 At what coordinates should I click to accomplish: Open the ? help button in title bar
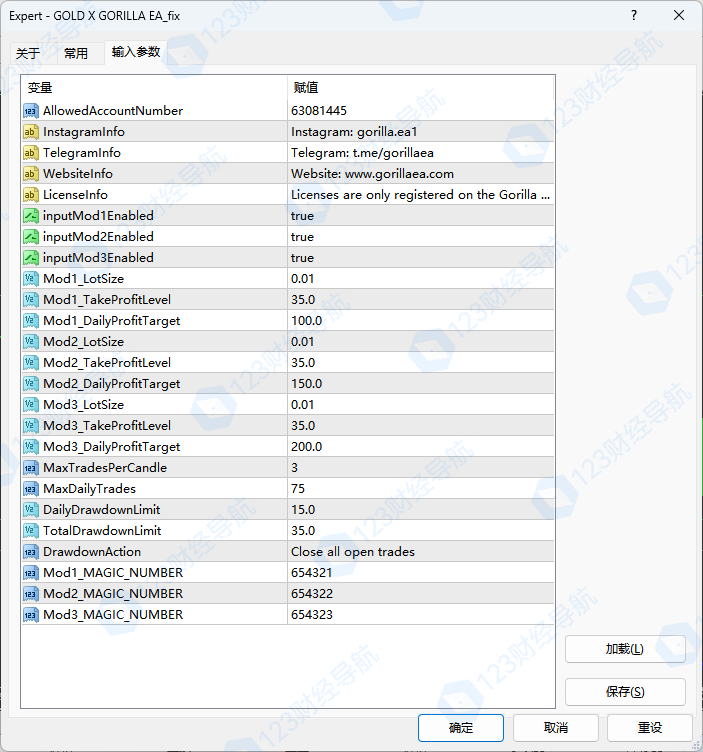[x=634, y=15]
